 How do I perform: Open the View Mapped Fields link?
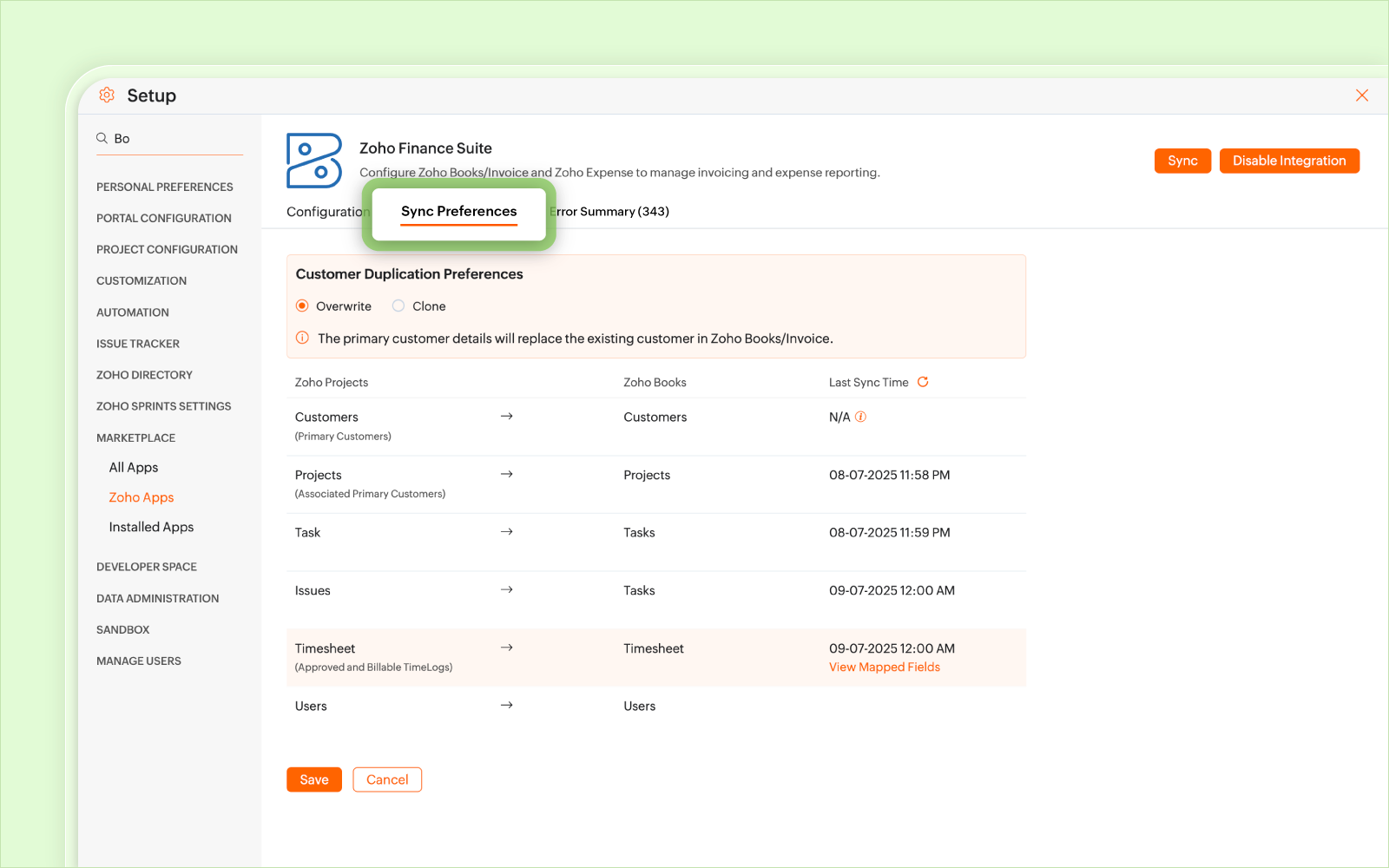[885, 667]
